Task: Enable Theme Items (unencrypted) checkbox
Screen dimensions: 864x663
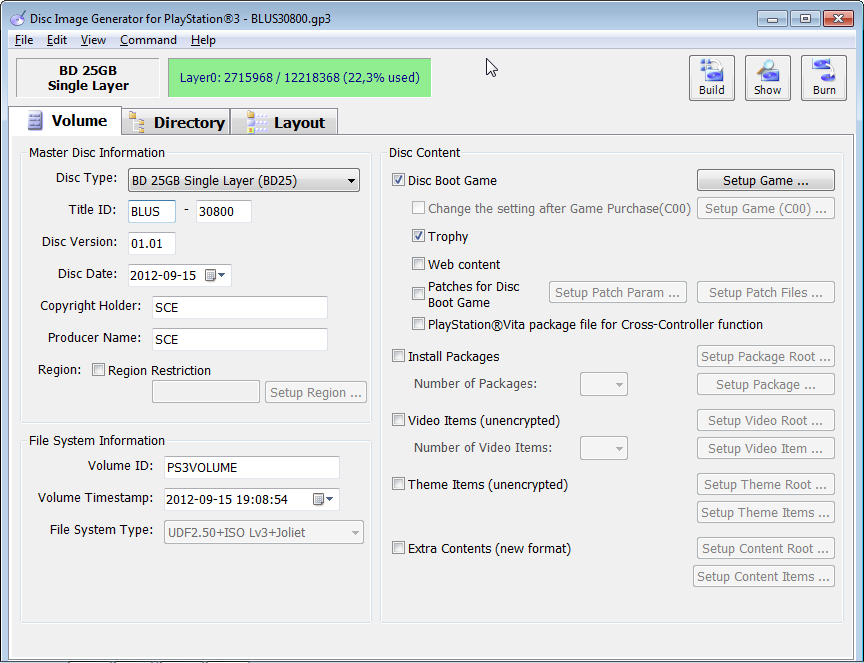Action: pyautogui.click(x=398, y=483)
